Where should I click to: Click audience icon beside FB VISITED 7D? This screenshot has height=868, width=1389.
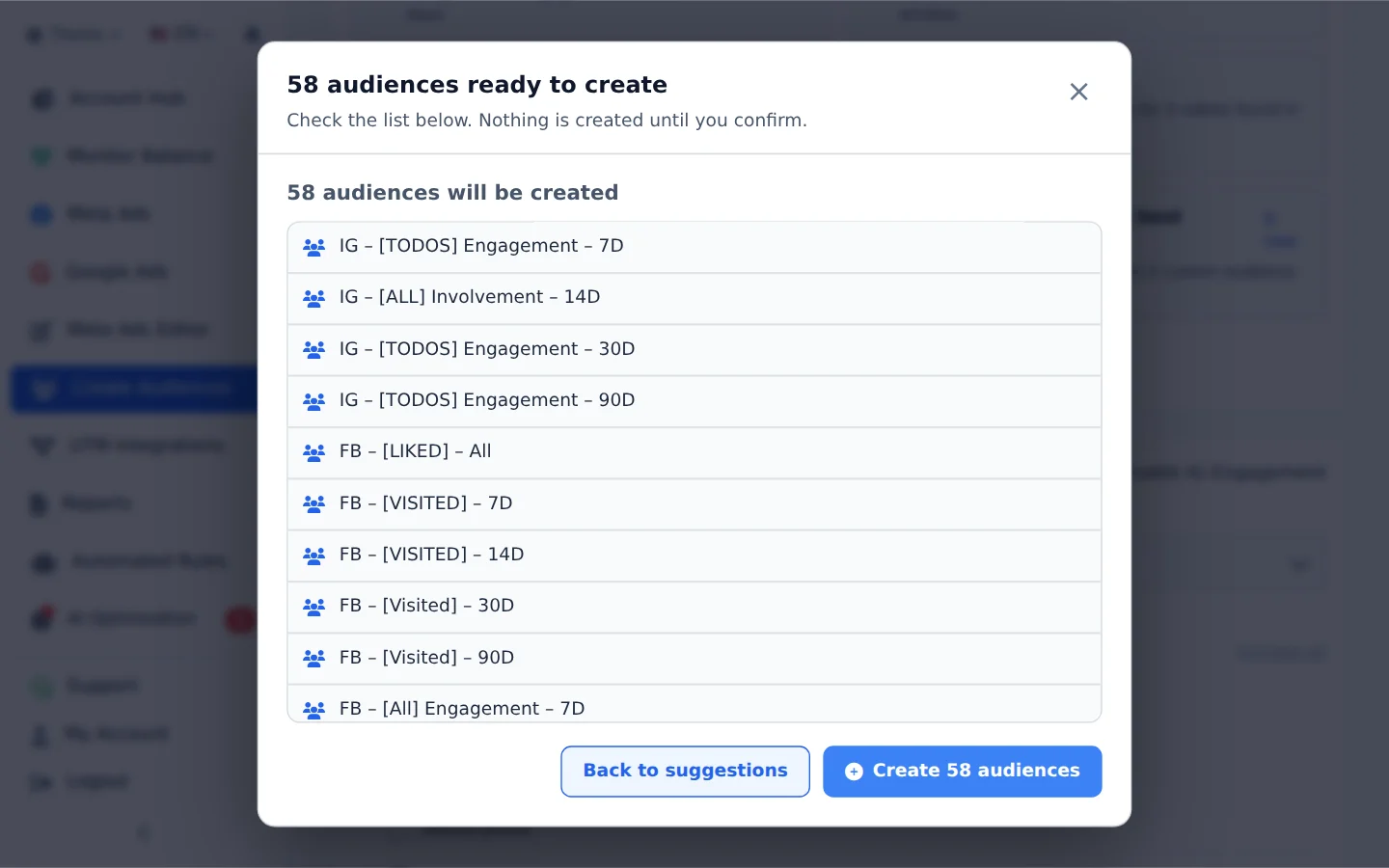point(314,503)
